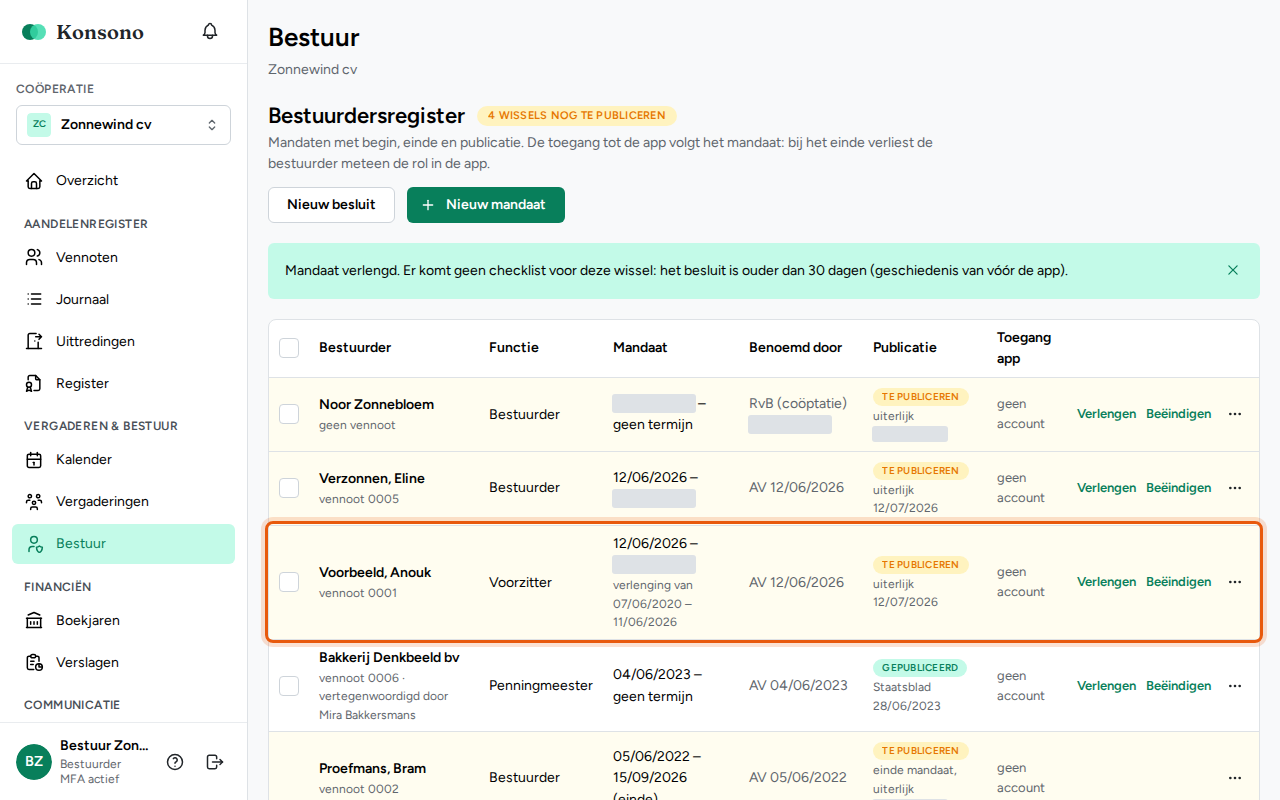Open Vergaderingen in the sidebar
The height and width of the screenshot is (800, 1280).
pyautogui.click(x=123, y=502)
